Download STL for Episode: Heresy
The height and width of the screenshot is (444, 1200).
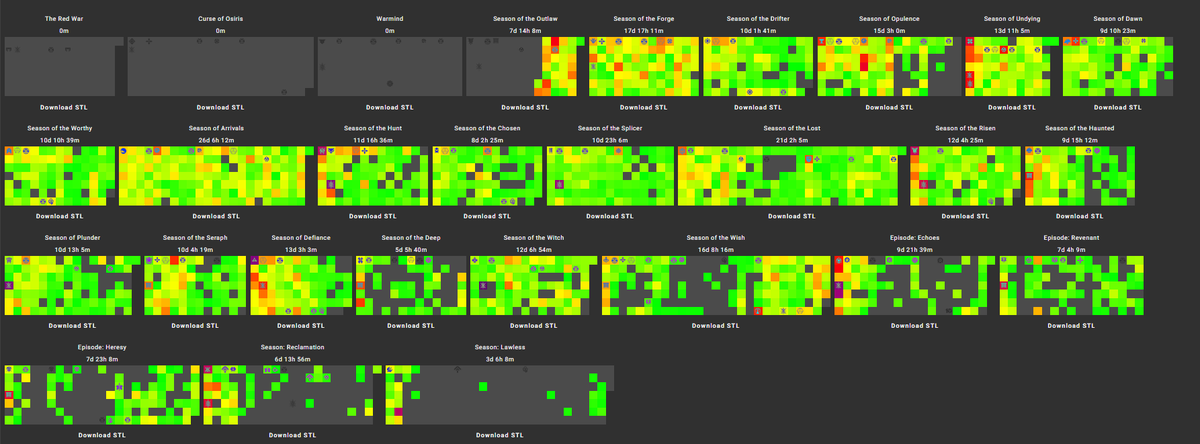(102, 436)
